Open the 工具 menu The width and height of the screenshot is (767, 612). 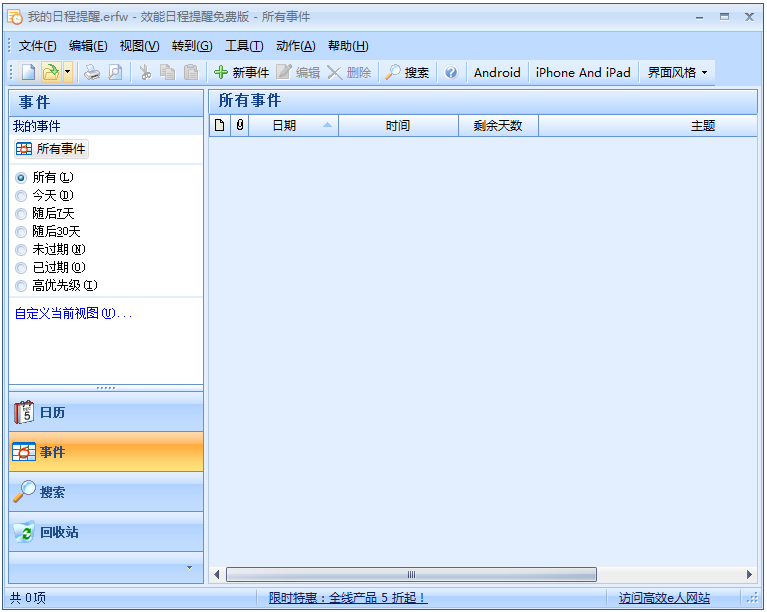tap(243, 46)
